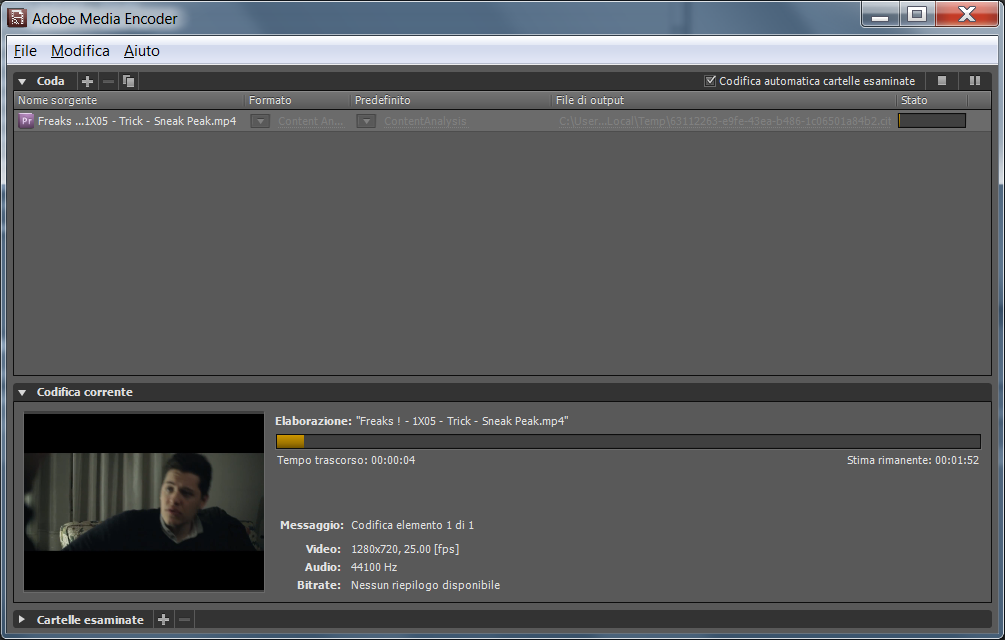Click the 44100 Hz audio value

[374, 567]
